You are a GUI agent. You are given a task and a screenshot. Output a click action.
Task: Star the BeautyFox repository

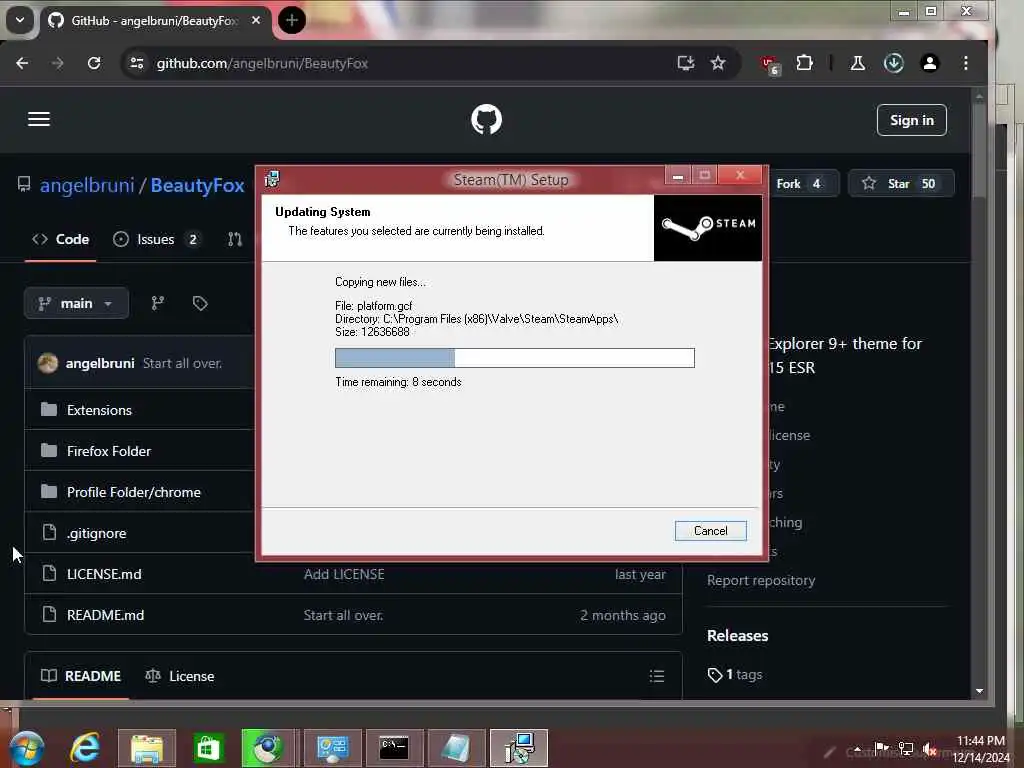pyautogui.click(x=901, y=184)
